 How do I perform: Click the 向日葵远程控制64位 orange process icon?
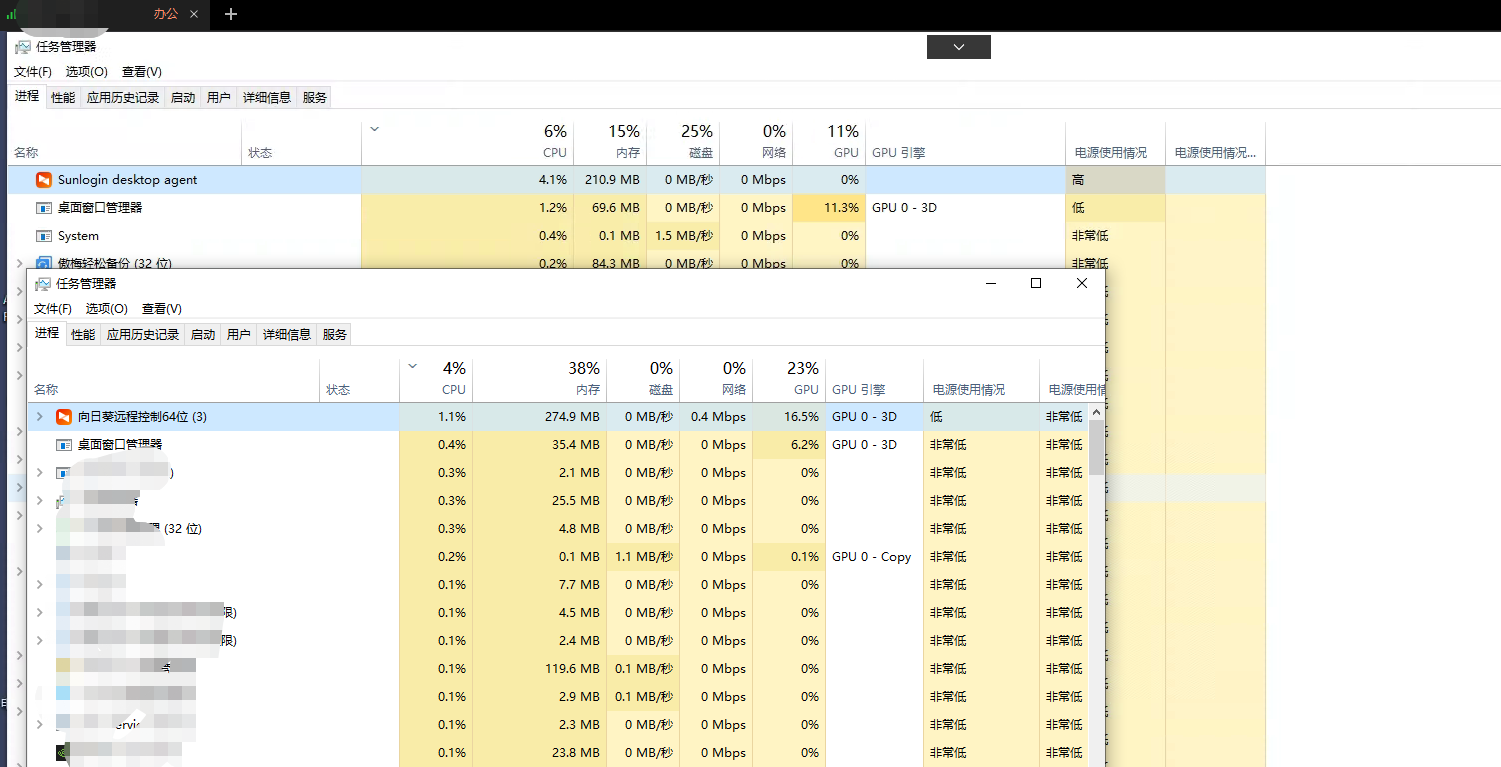click(64, 416)
